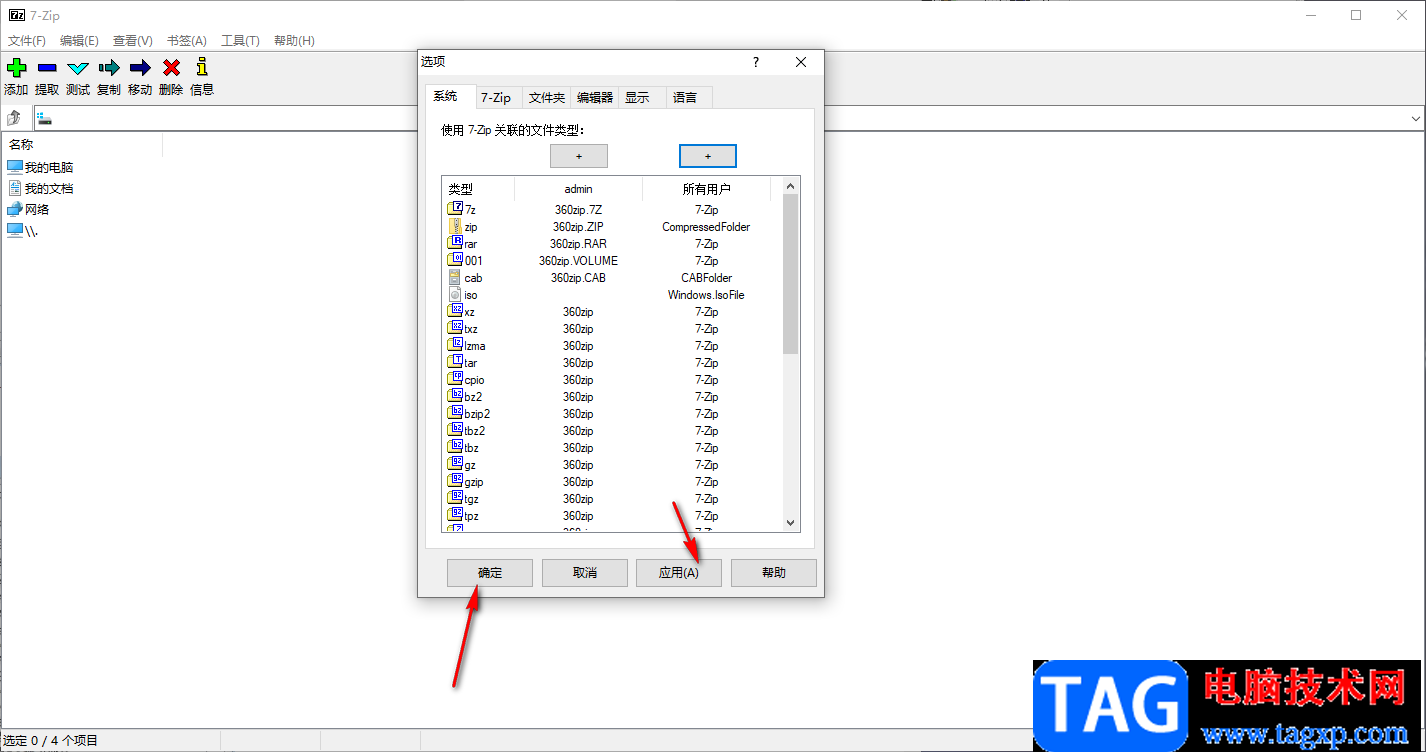Image resolution: width=1426 pixels, height=752 pixels.
Task: Click the 取消 button
Action: coord(585,573)
